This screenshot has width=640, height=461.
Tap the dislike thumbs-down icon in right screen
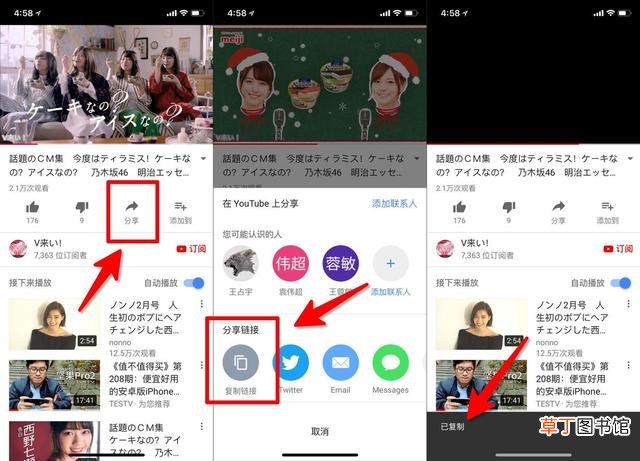click(x=509, y=207)
